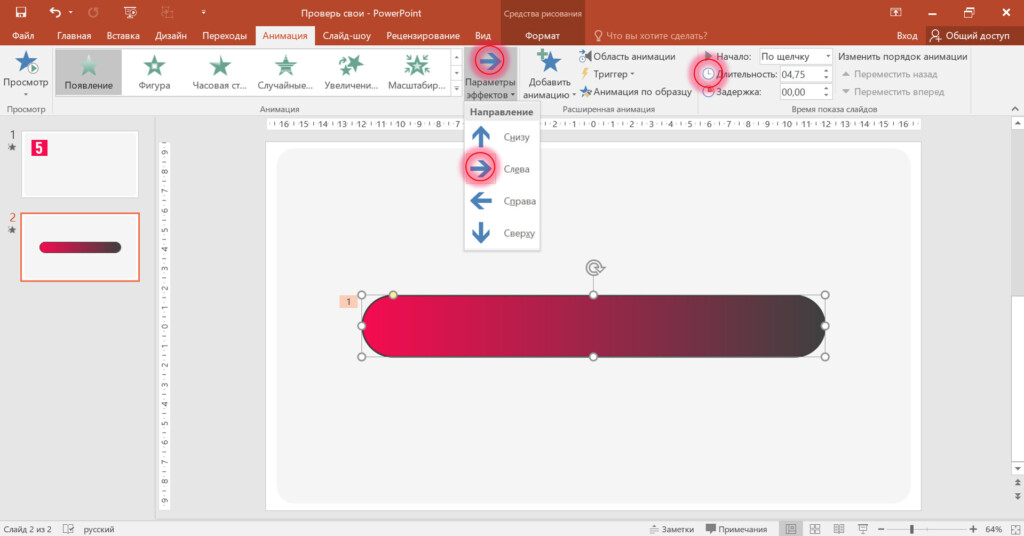Screen dimensions: 1024x536
Task: Switch to reading view in status bar
Action: (x=837, y=528)
